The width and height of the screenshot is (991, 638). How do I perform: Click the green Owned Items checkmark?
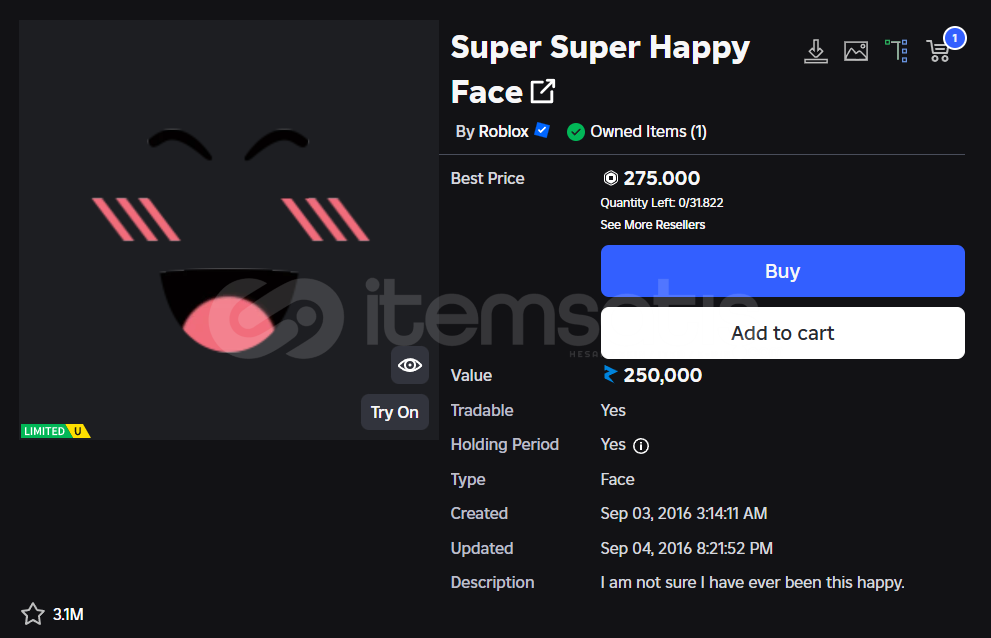[575, 132]
